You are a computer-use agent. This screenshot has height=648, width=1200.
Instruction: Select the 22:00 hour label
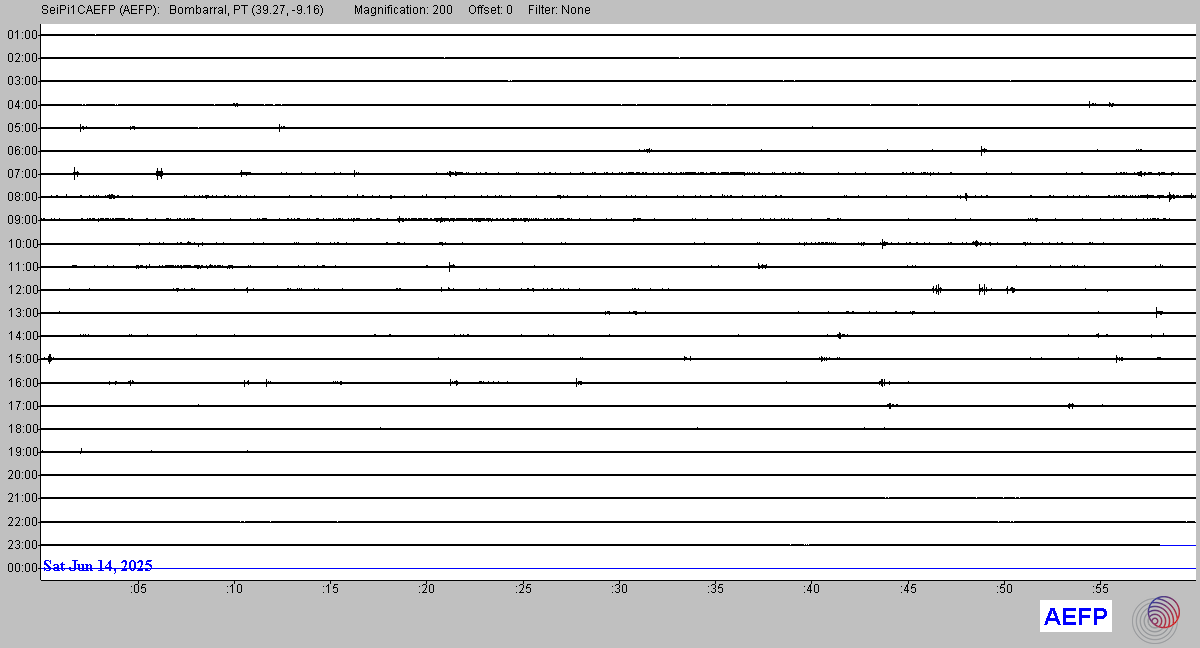click(22, 522)
